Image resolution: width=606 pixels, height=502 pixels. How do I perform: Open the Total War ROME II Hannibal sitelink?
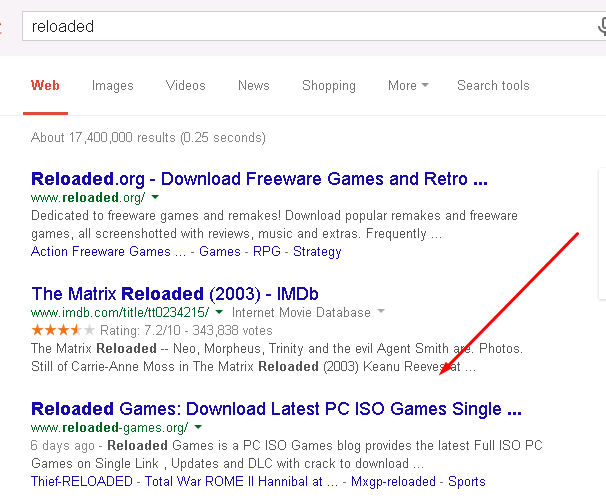pyautogui.click(x=241, y=482)
